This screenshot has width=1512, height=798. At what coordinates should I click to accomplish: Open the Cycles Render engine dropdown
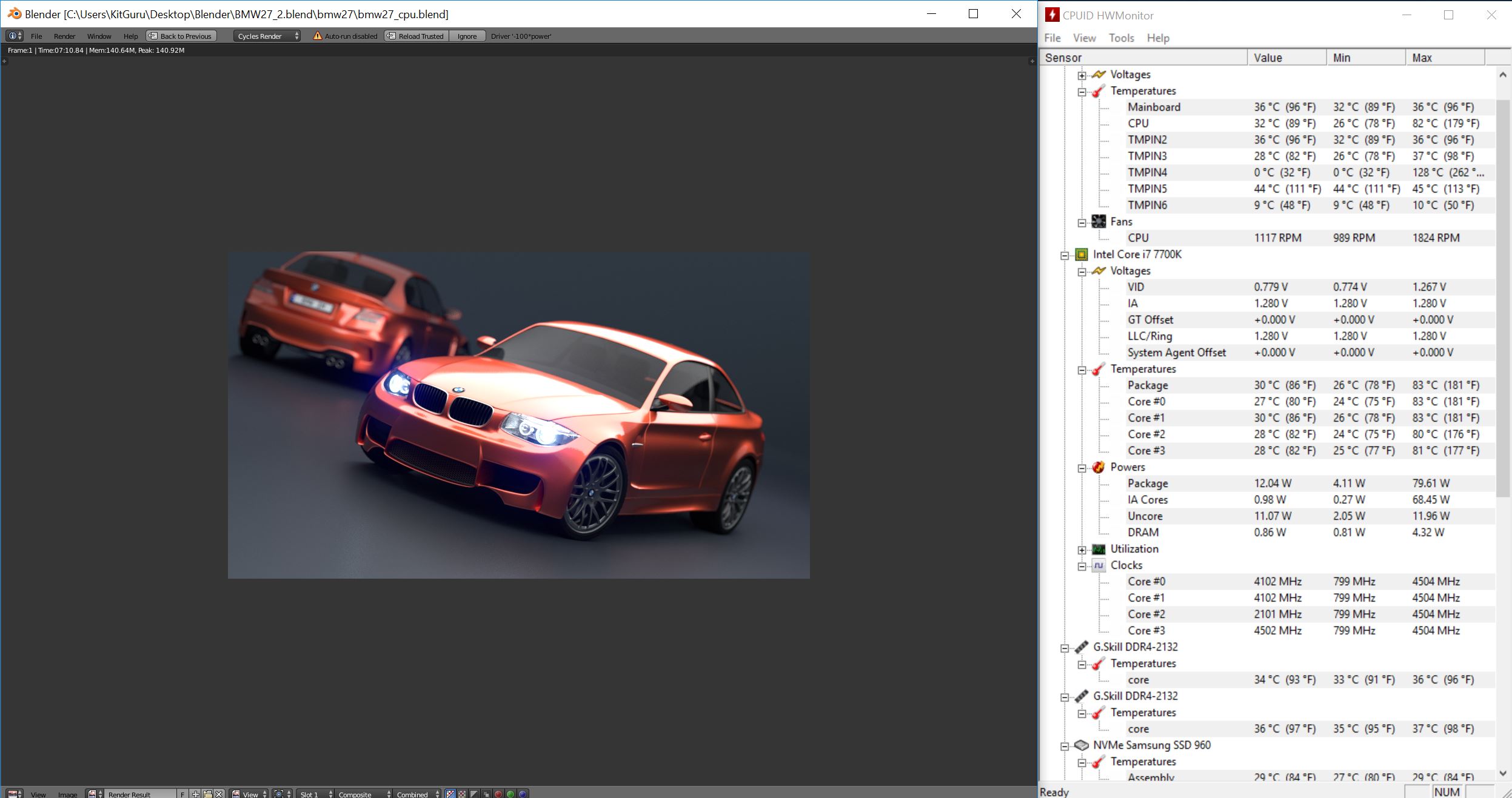tap(267, 36)
